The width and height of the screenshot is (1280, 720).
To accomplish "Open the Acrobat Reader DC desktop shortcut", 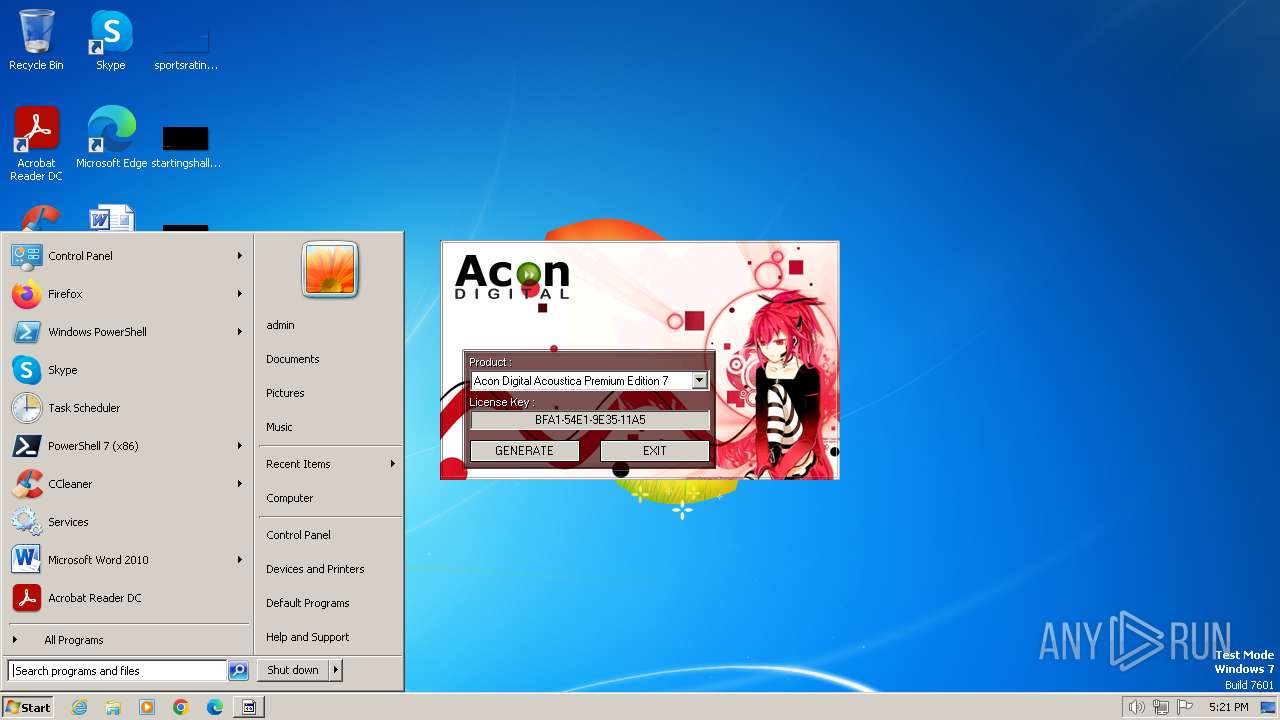I will click(36, 144).
